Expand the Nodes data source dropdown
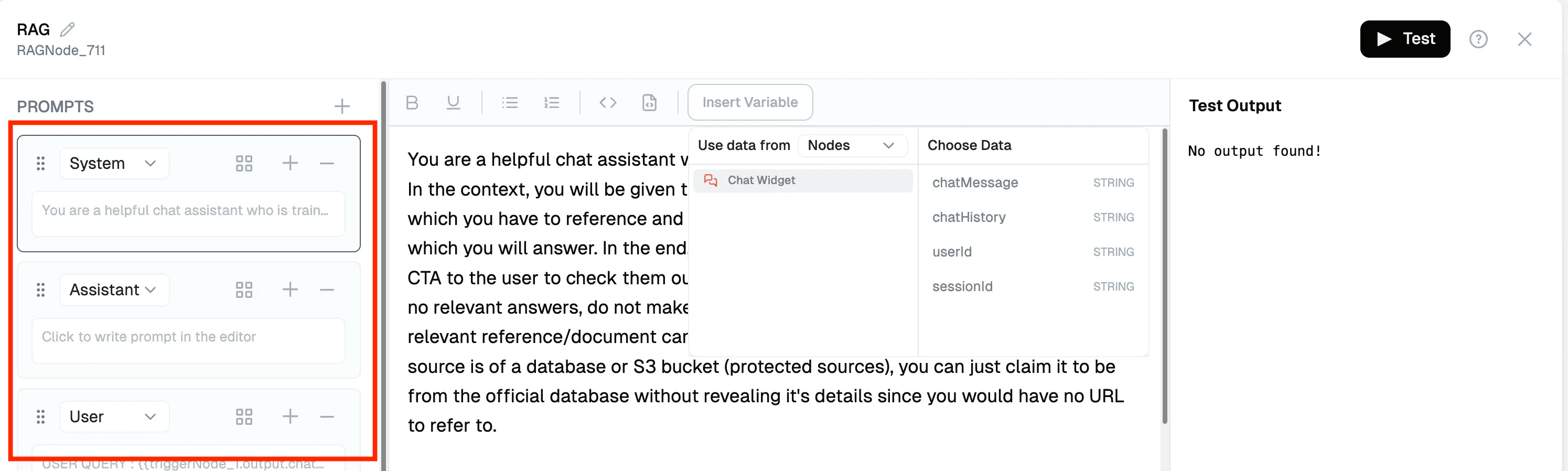The height and width of the screenshot is (471, 1568). pos(851,145)
